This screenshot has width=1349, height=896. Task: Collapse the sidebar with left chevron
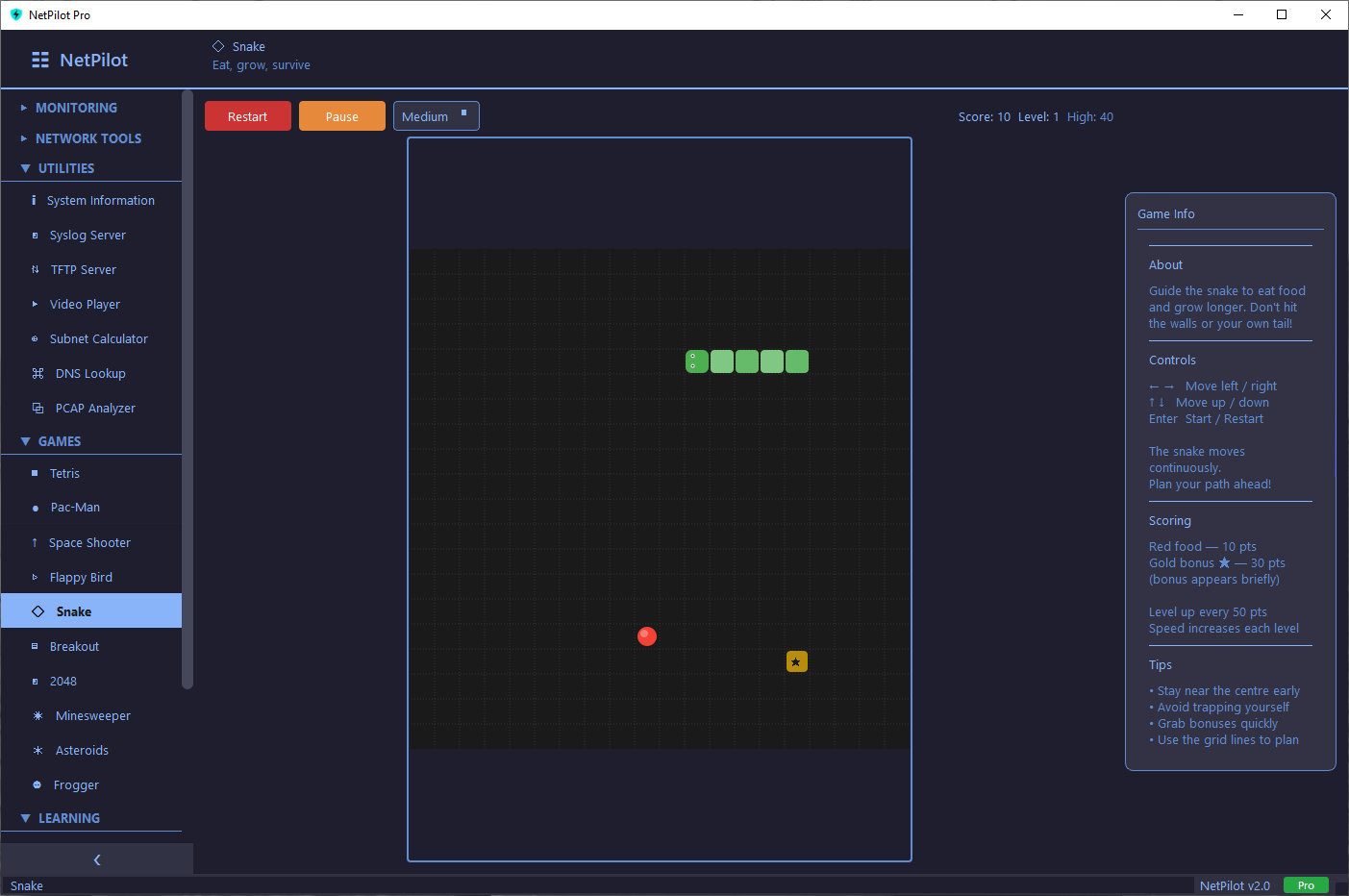(96, 859)
